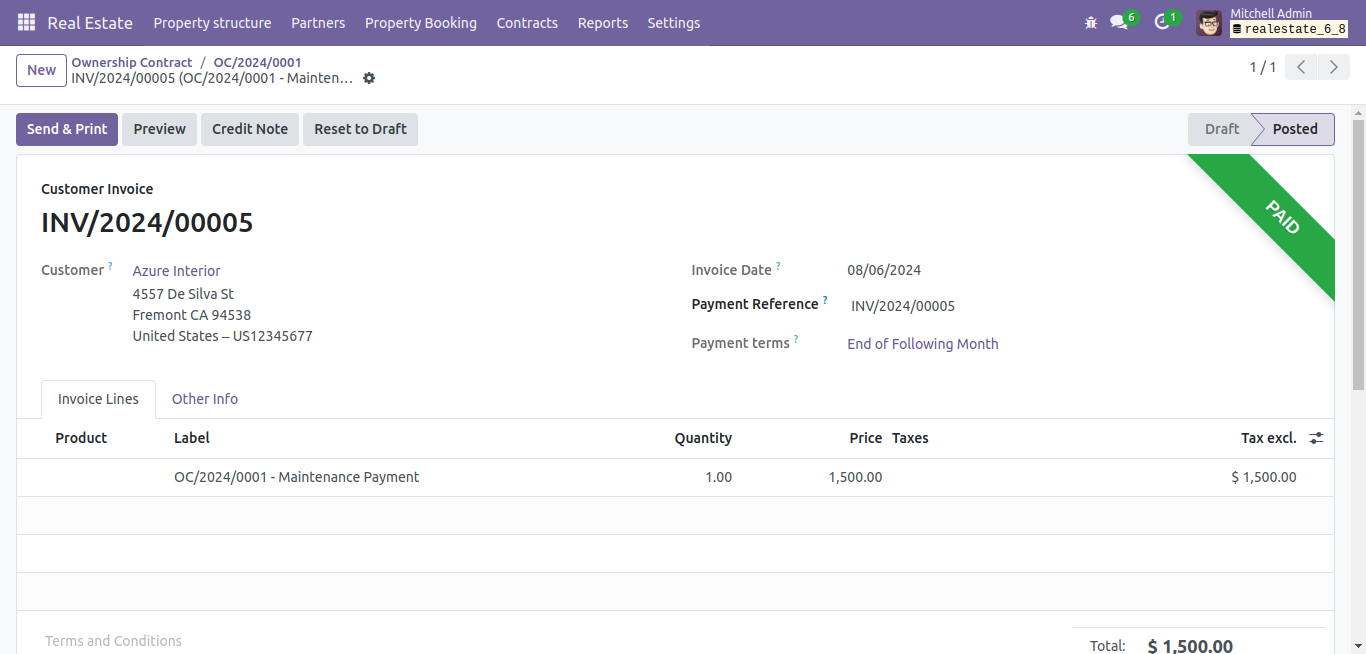Open Partners menu

click(318, 22)
